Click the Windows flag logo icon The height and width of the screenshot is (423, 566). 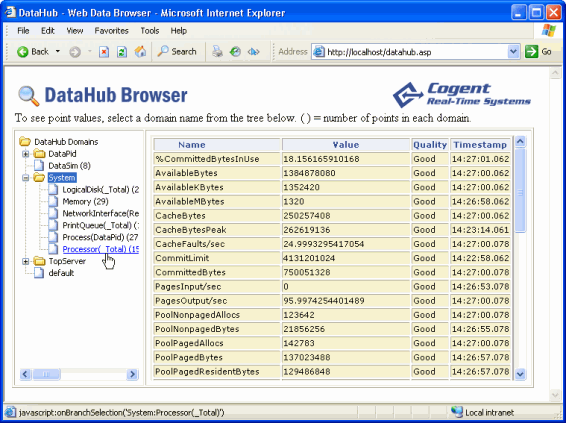pyautogui.click(x=549, y=30)
